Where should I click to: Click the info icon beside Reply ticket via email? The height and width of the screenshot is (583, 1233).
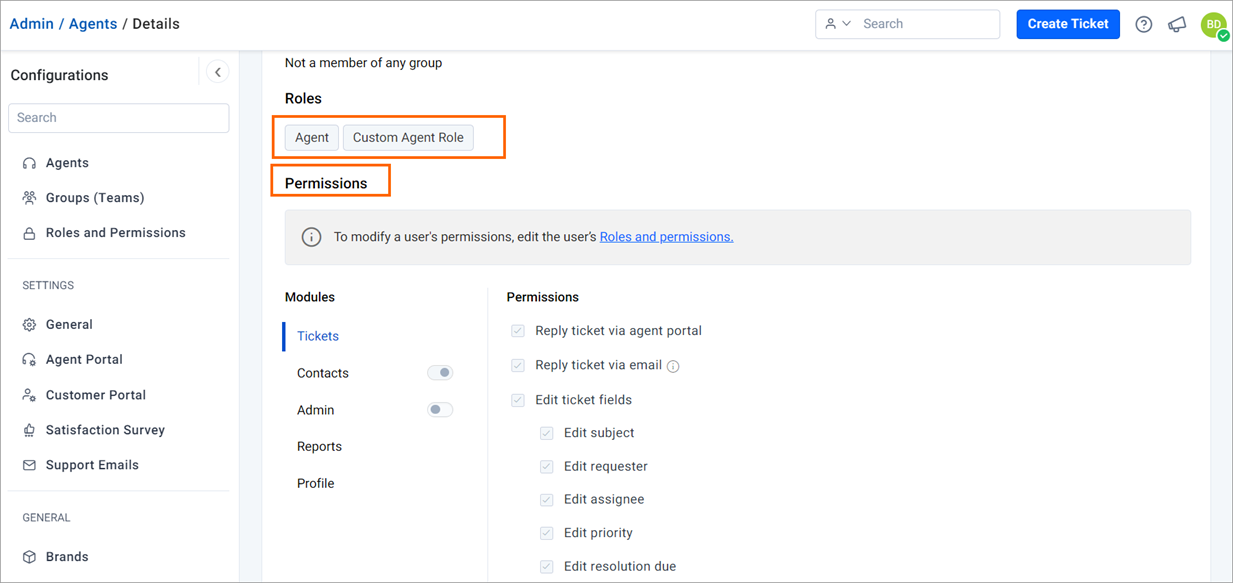(673, 366)
